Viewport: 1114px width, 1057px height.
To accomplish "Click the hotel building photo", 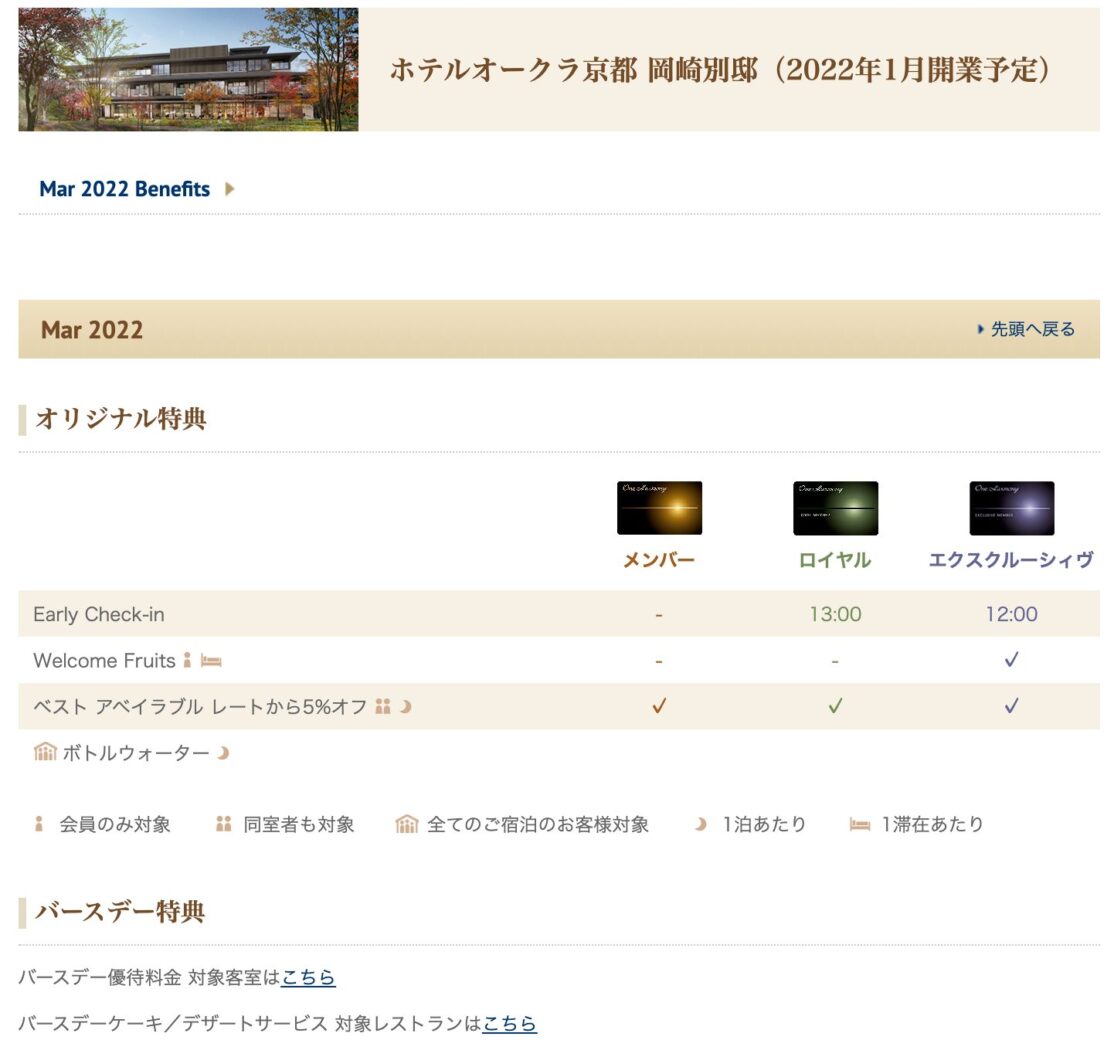I will point(188,70).
